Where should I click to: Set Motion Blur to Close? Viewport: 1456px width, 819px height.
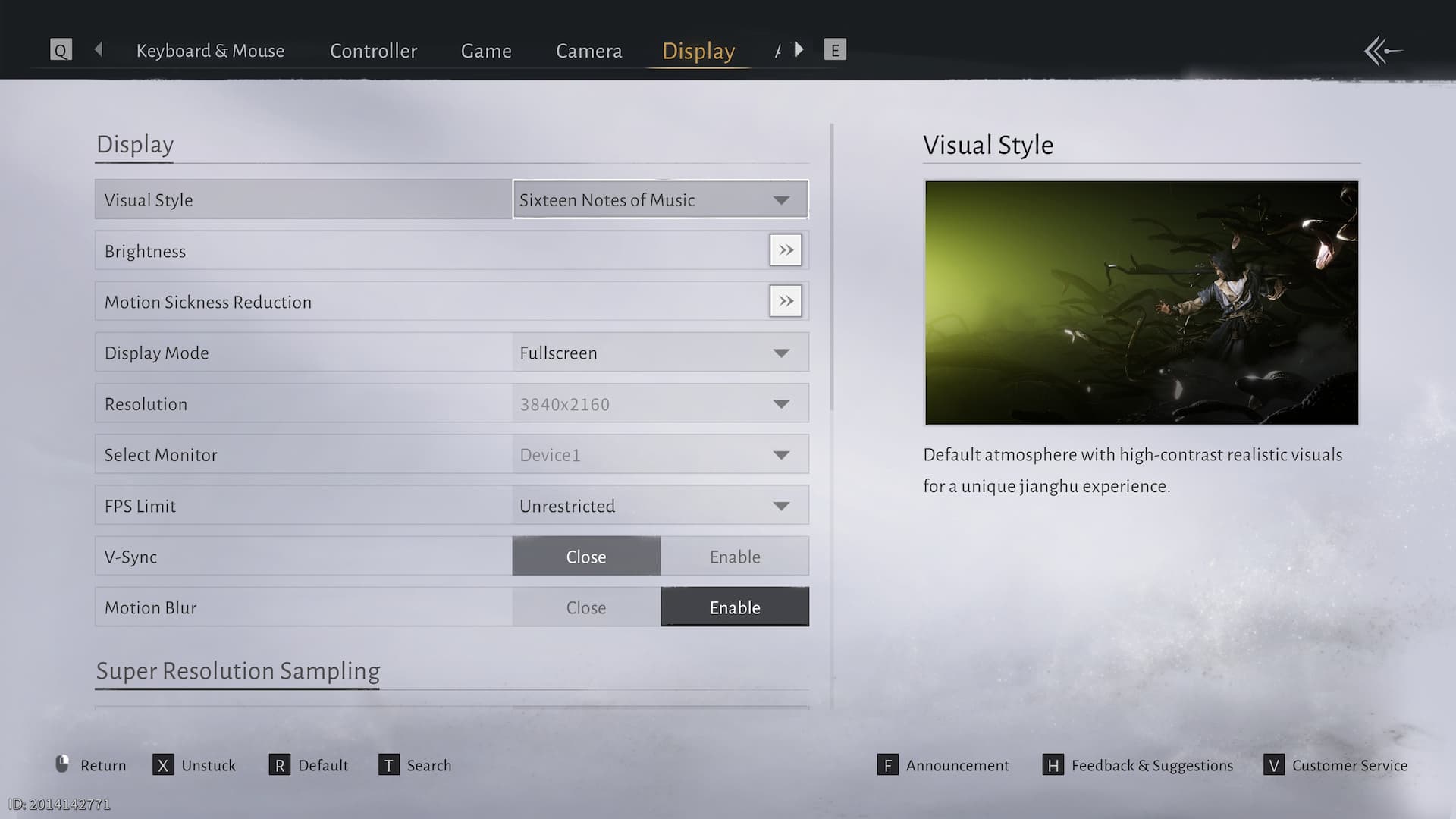click(x=586, y=607)
